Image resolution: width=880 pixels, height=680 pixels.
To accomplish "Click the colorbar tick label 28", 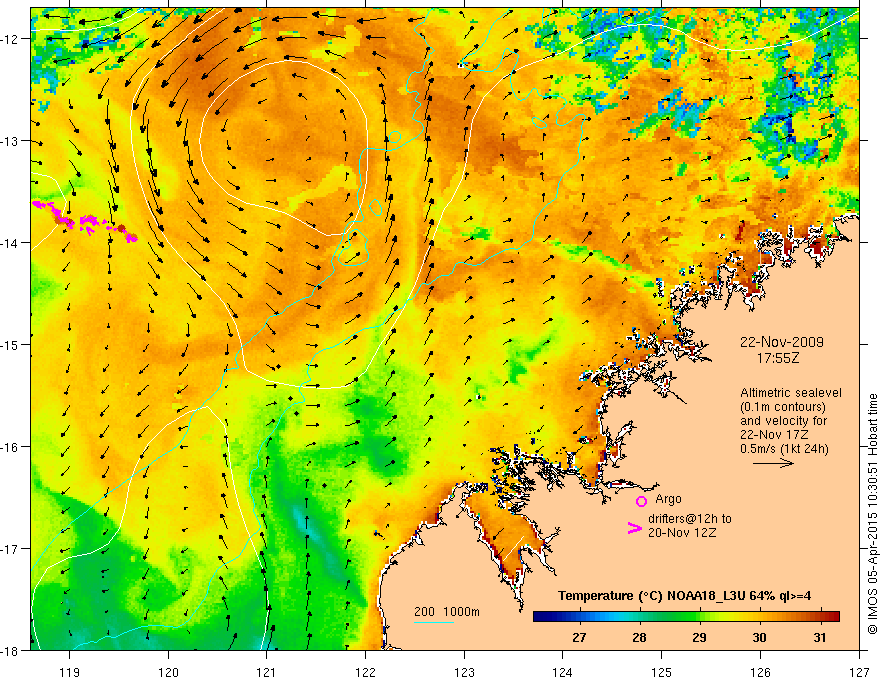I will click(639, 637).
